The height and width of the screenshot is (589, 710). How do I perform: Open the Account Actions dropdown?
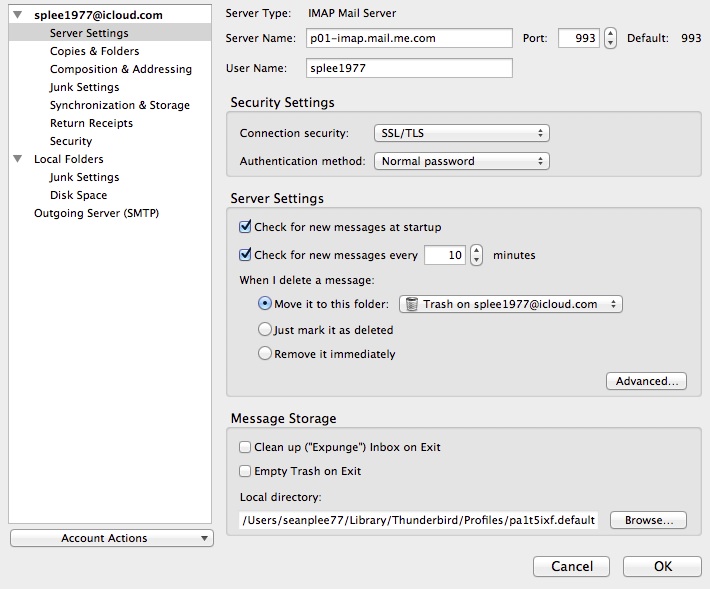point(111,538)
